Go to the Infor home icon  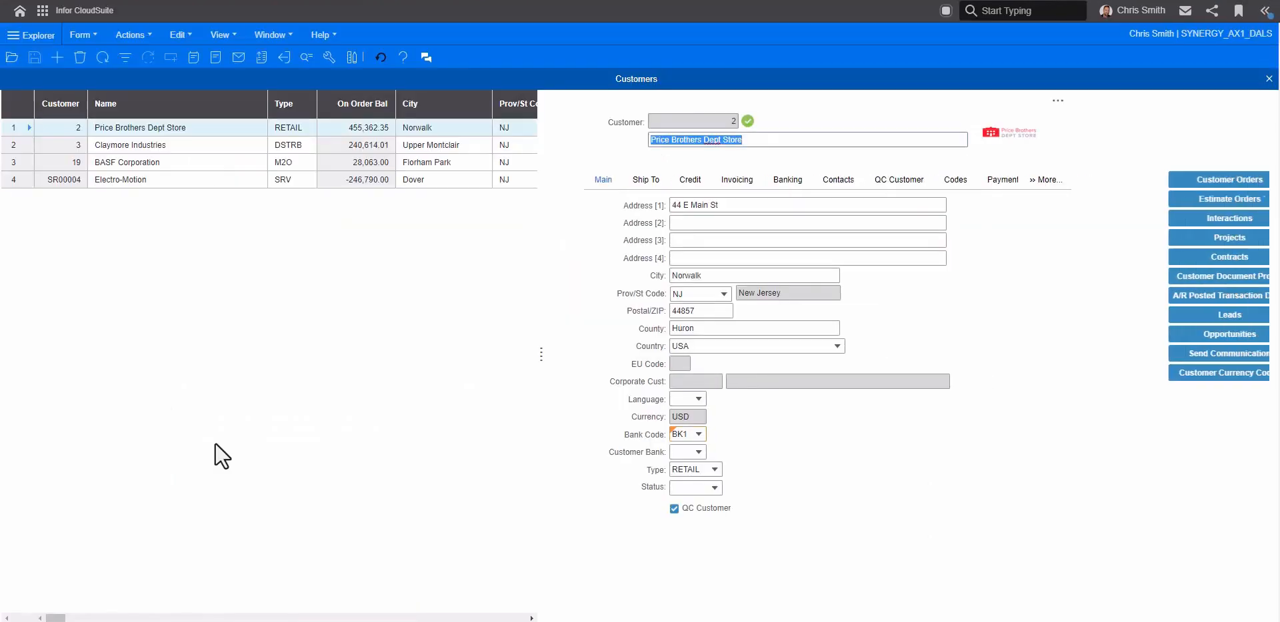coord(19,10)
